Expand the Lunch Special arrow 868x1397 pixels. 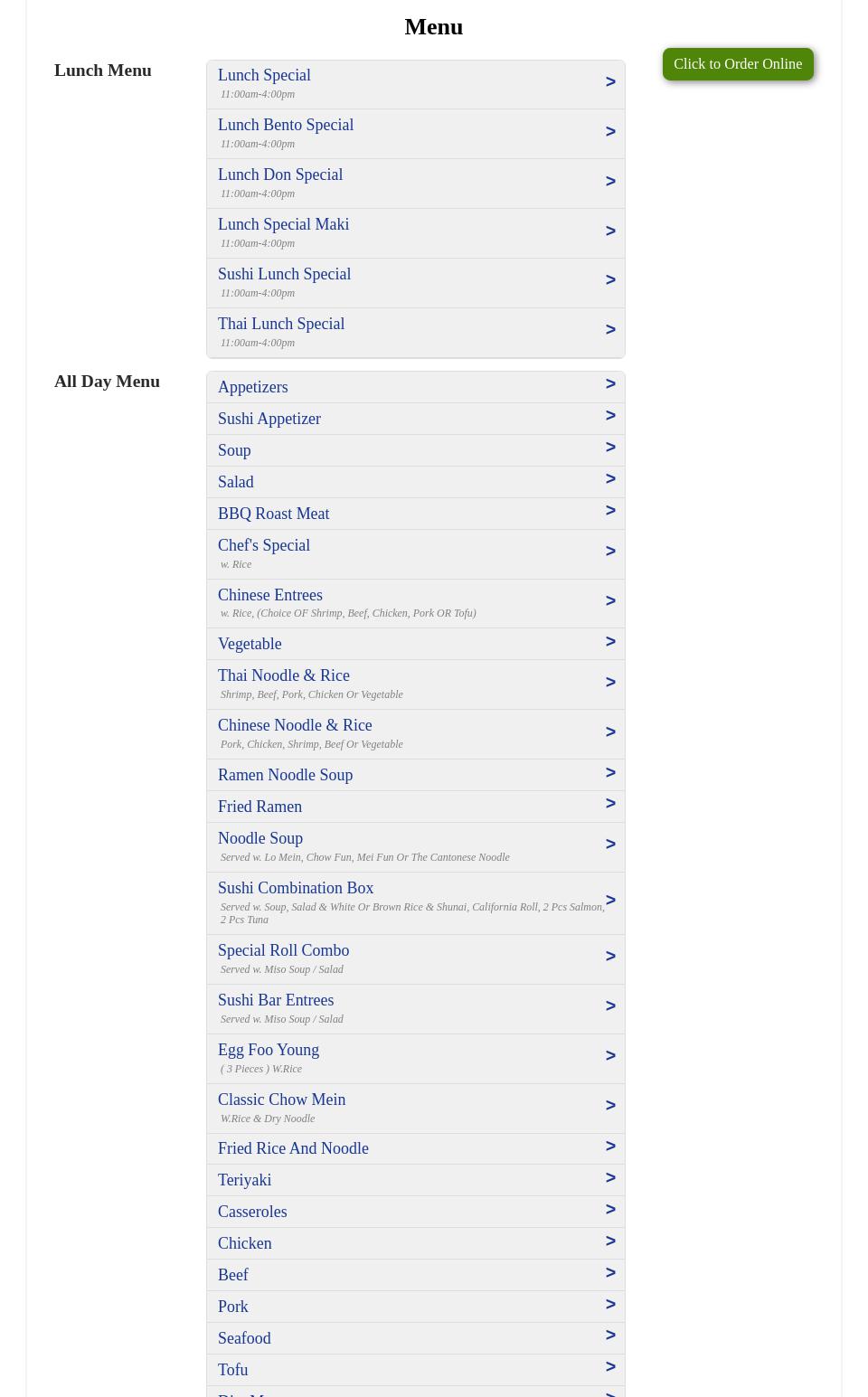610,82
